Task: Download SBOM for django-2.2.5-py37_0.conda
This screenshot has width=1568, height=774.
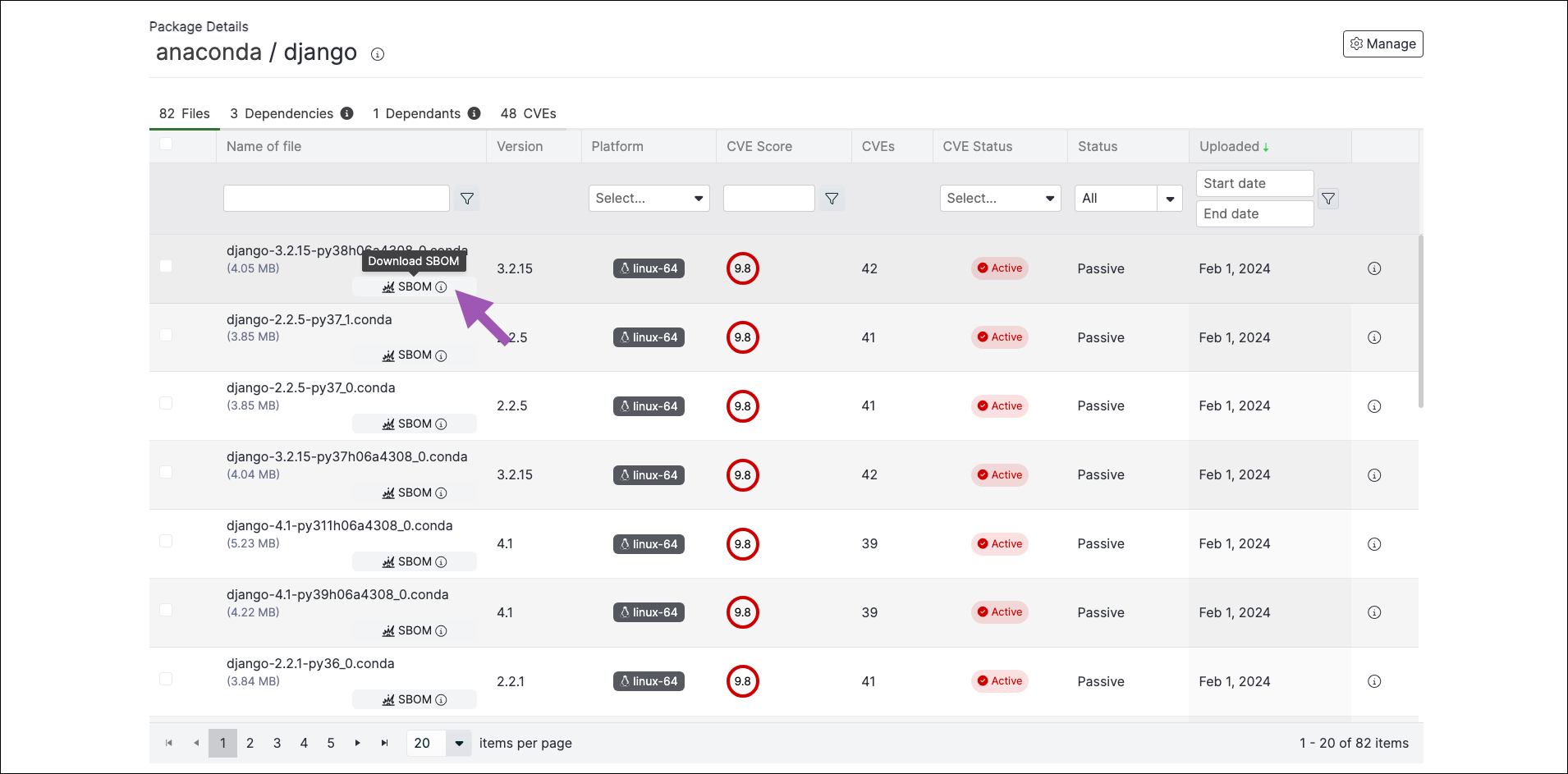Action: tap(415, 424)
